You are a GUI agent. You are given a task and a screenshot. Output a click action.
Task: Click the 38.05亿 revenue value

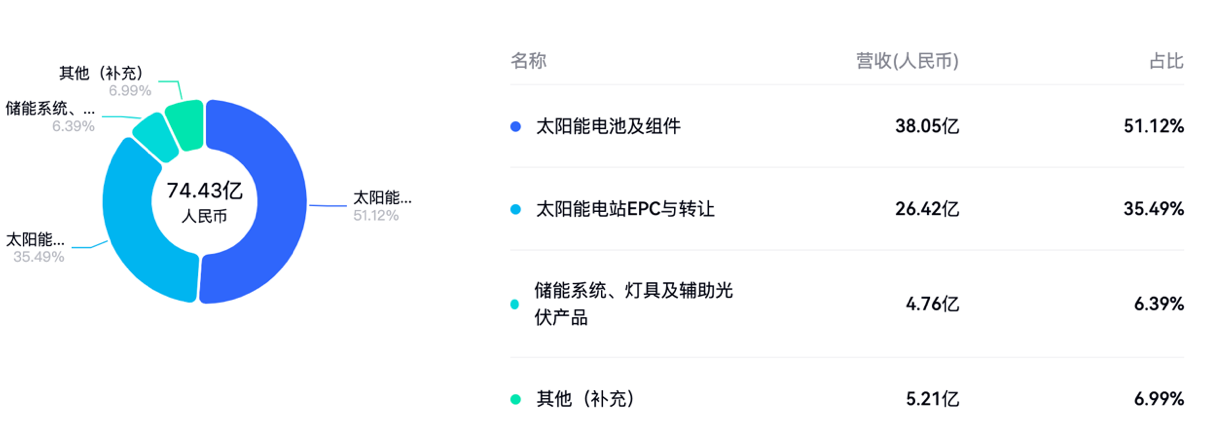tap(927, 127)
